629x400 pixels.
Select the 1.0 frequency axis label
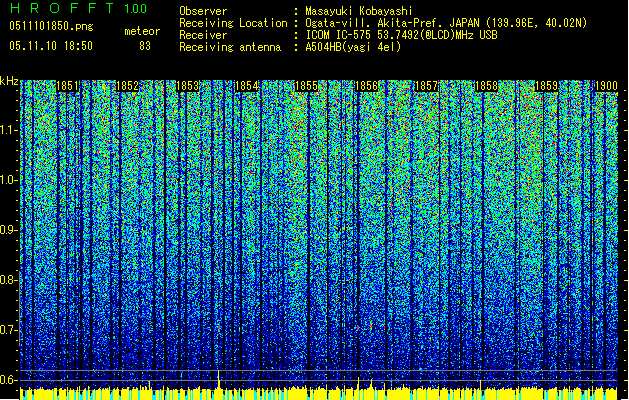click(9, 180)
